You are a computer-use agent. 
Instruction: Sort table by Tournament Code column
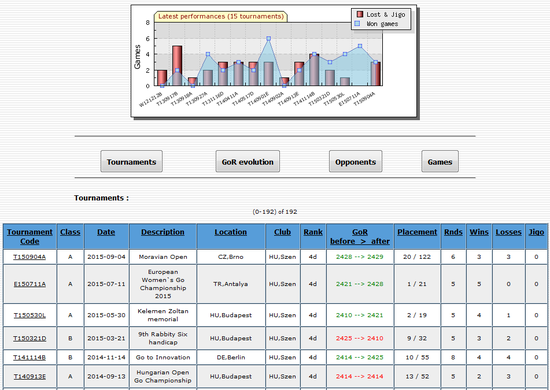30,237
